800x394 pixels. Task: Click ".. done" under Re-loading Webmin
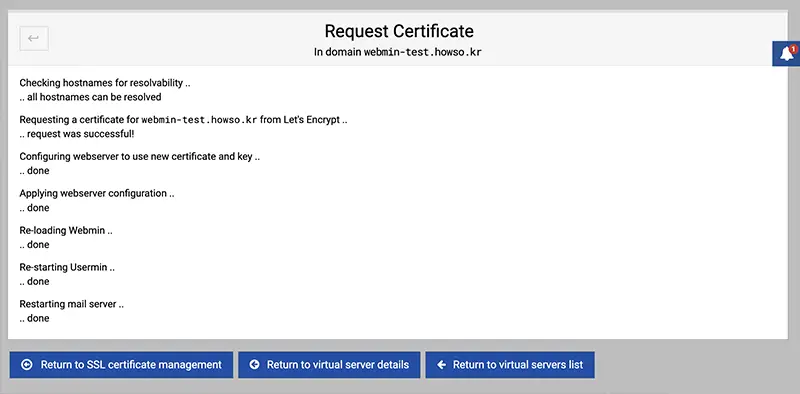tap(34, 244)
